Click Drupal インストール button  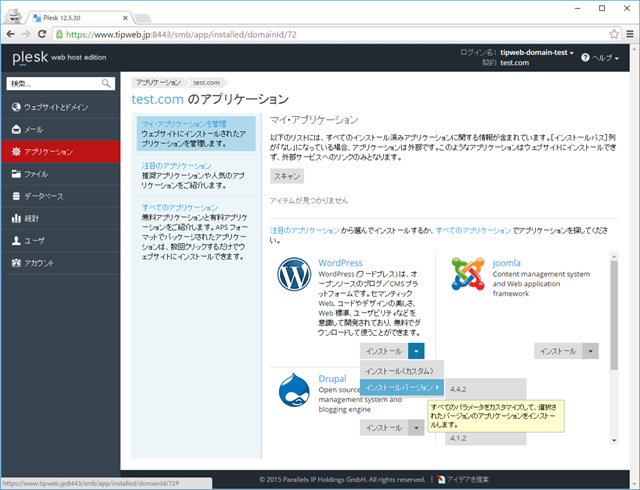(384, 428)
